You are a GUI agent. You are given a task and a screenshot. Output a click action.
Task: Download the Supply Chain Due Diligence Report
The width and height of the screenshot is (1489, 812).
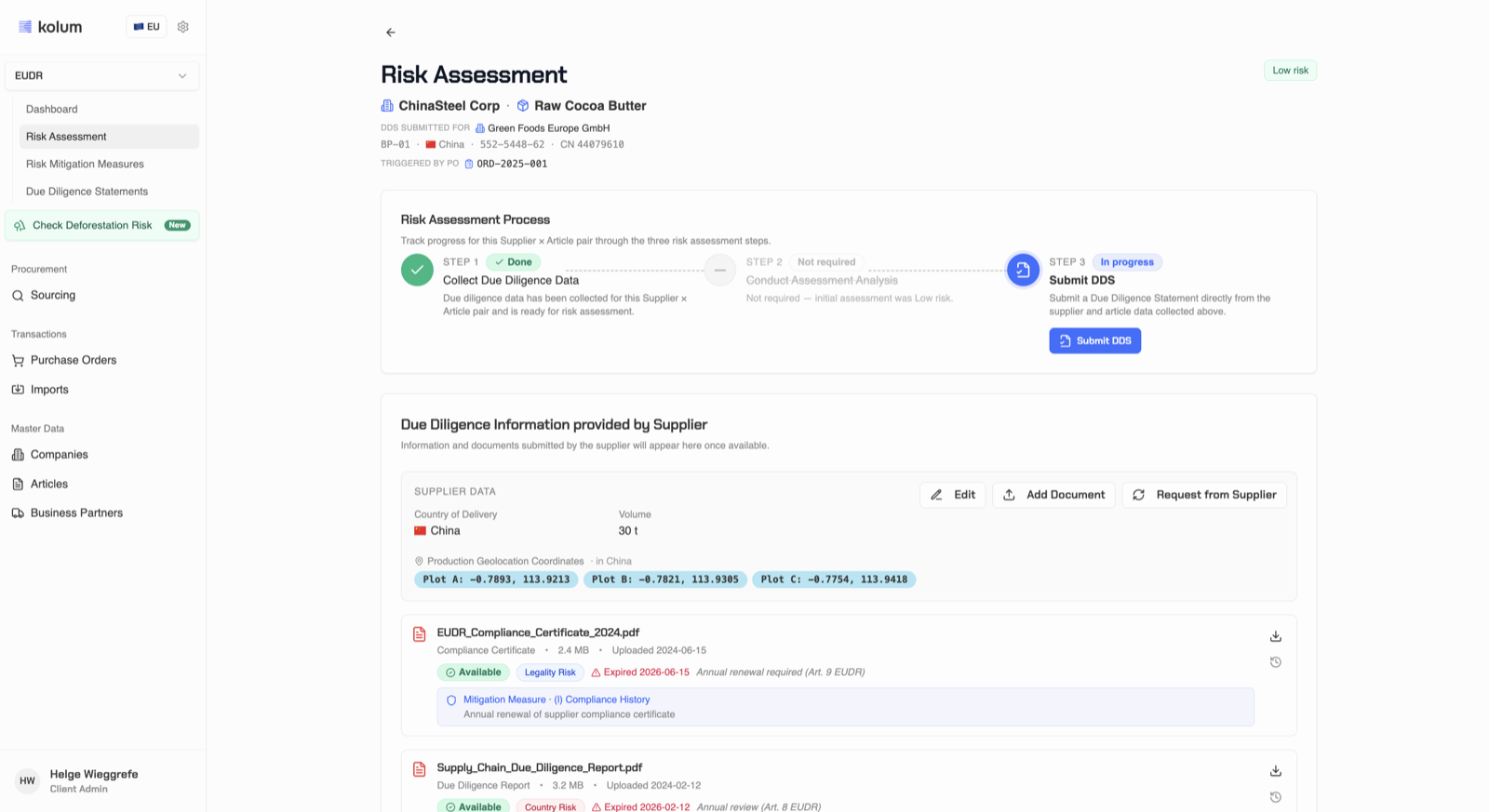pos(1276,771)
